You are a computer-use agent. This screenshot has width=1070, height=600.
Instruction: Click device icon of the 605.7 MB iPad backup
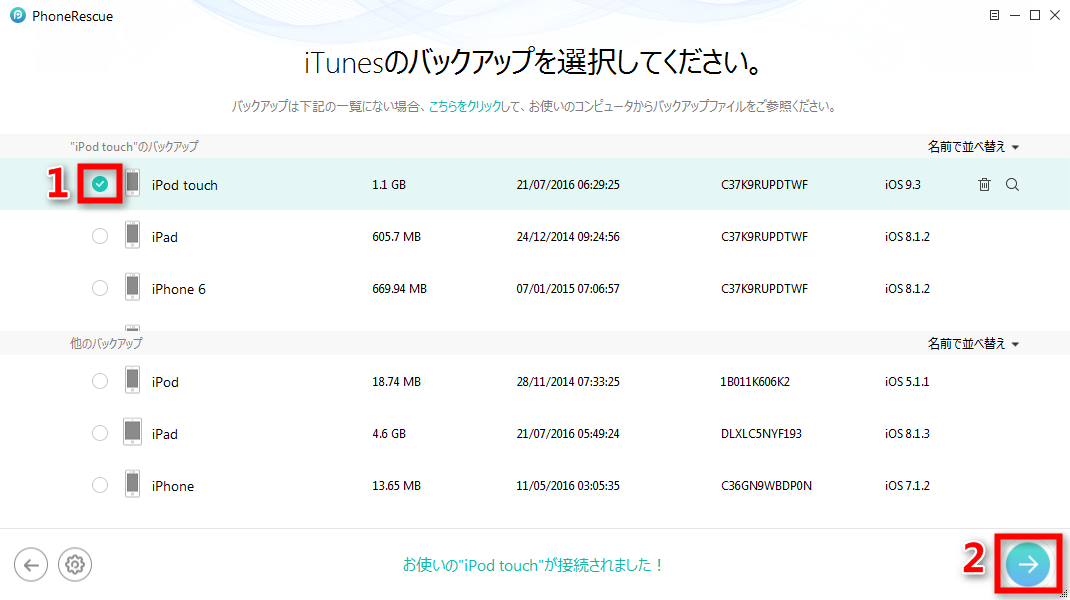pyautogui.click(x=132, y=235)
